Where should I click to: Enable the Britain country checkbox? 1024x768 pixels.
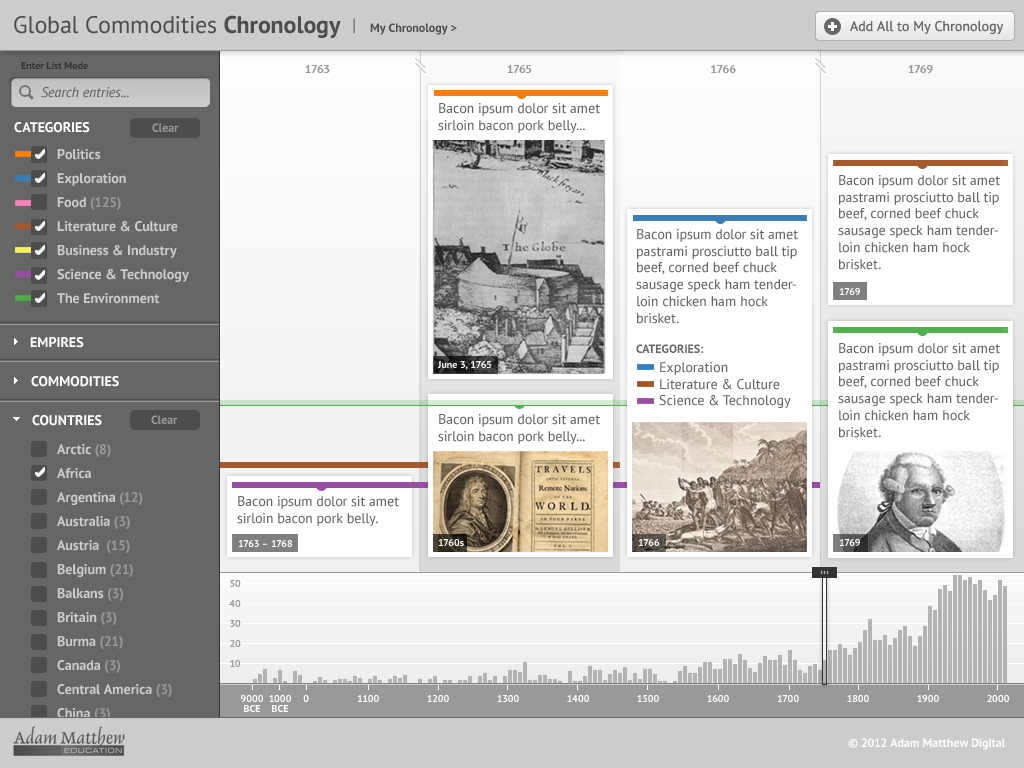[39, 617]
